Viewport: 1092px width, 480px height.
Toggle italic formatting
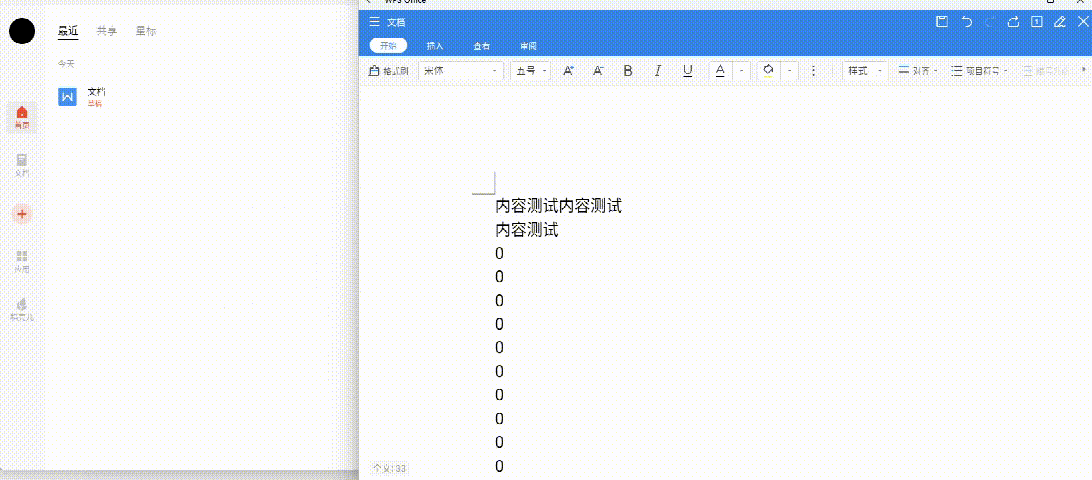pyautogui.click(x=657, y=70)
